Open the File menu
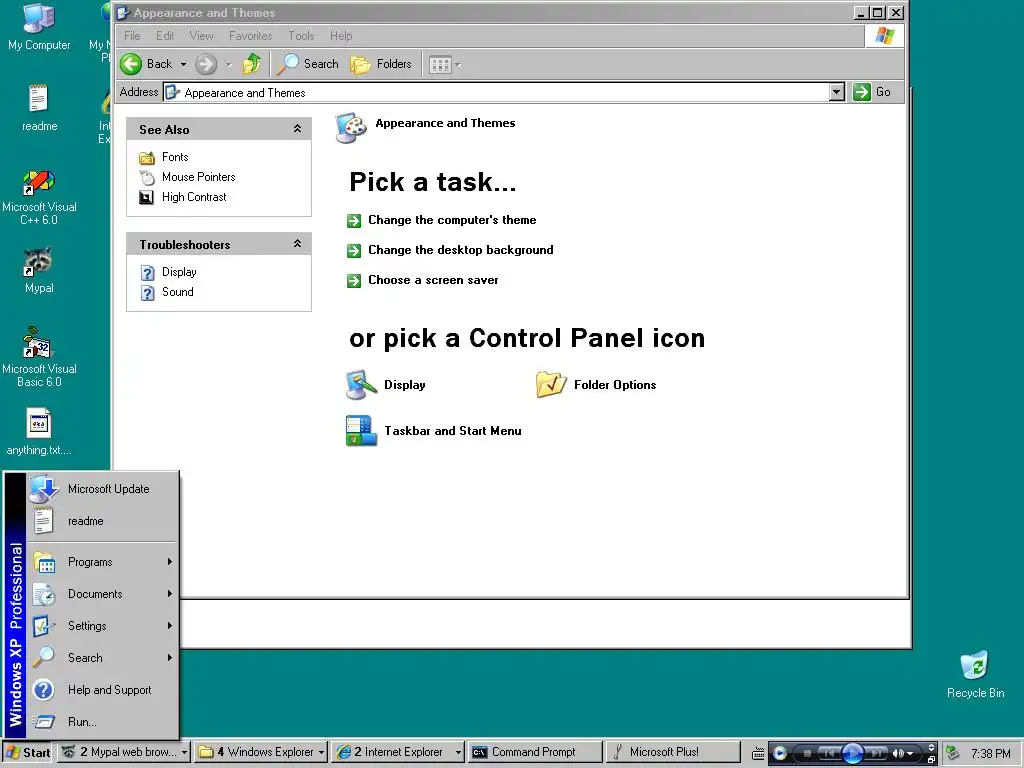 [132, 36]
